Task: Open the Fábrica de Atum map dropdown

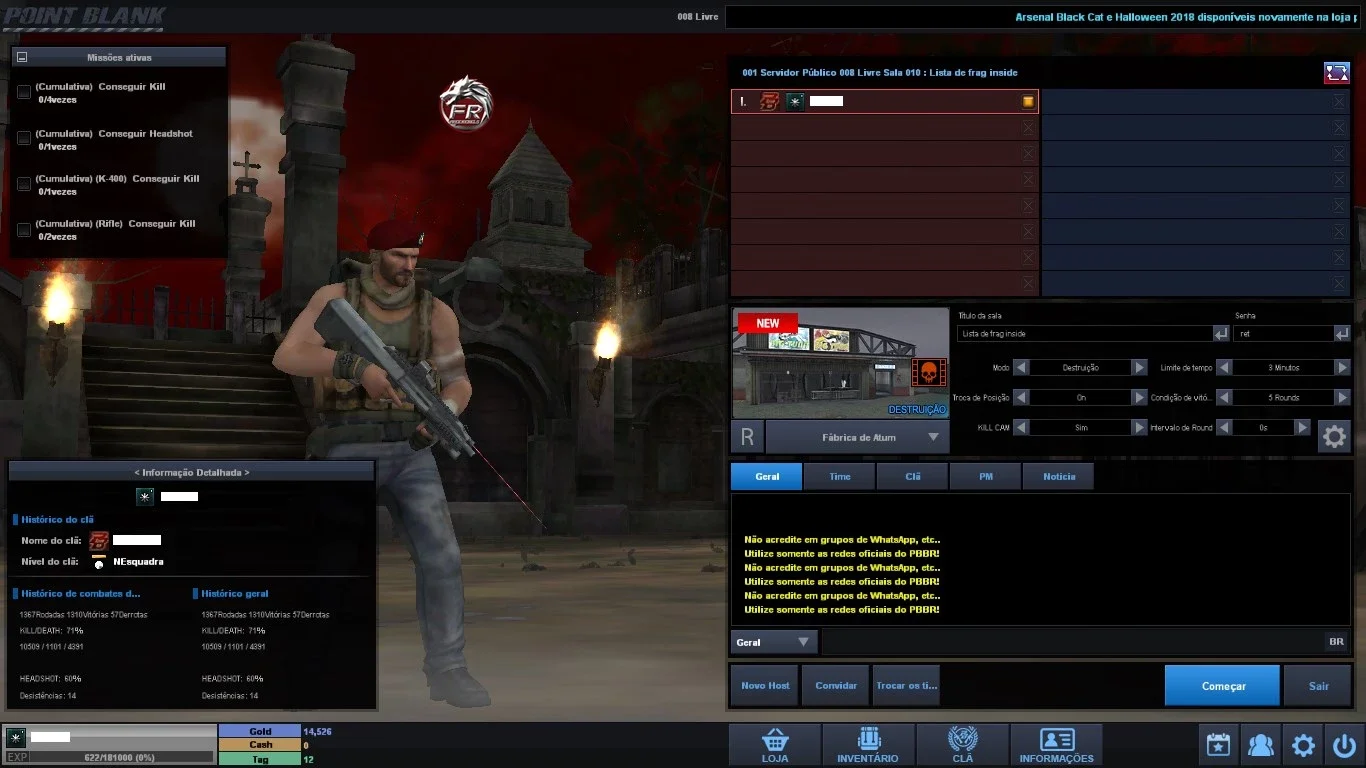Action: pos(857,437)
